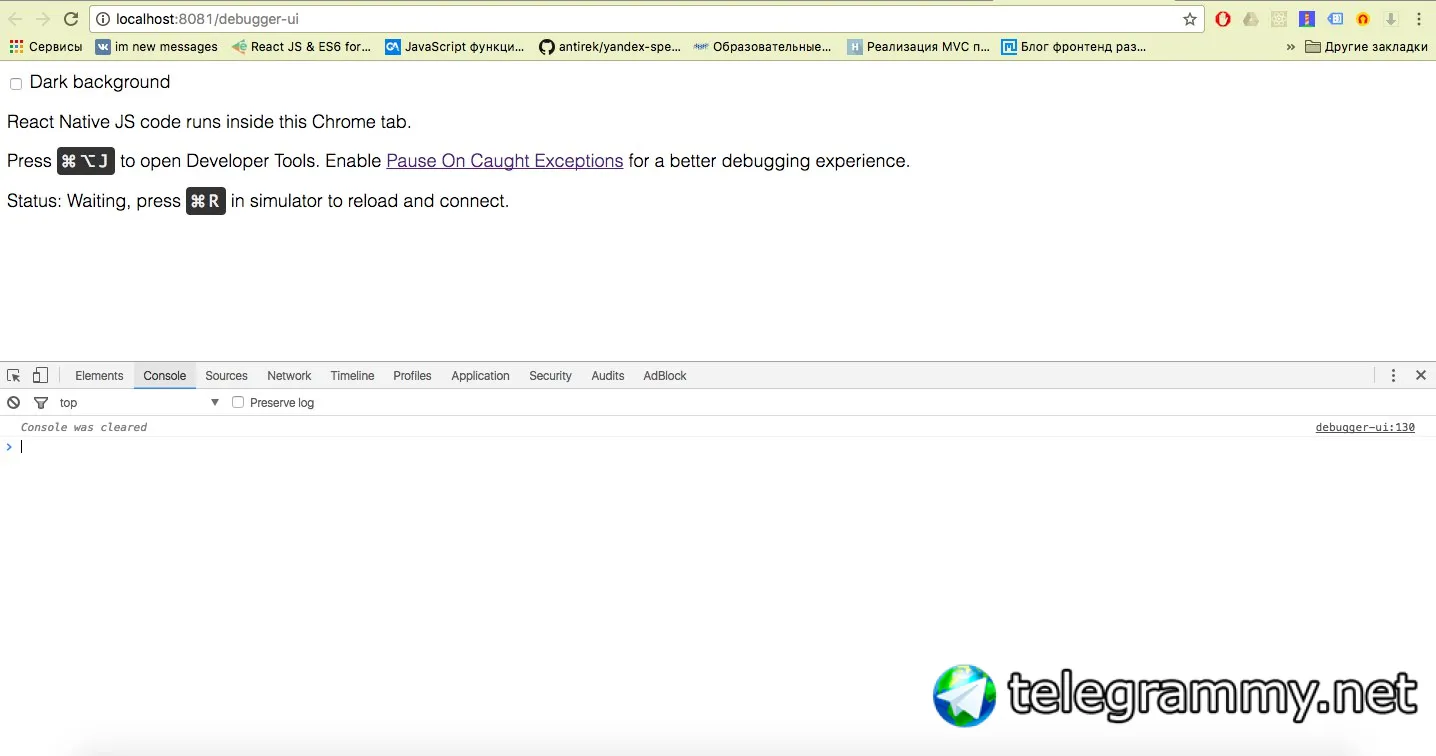The height and width of the screenshot is (756, 1436).
Task: Go forward in browser history
Action: point(42,19)
